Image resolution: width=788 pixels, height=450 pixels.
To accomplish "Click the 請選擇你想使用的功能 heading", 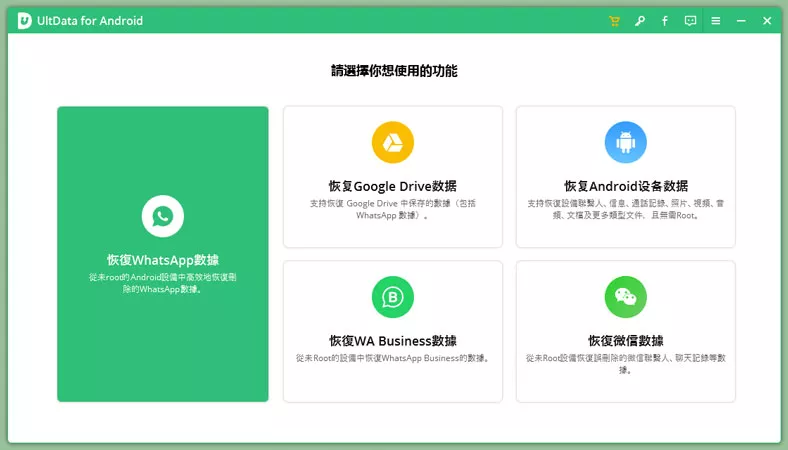I will pyautogui.click(x=394, y=71).
